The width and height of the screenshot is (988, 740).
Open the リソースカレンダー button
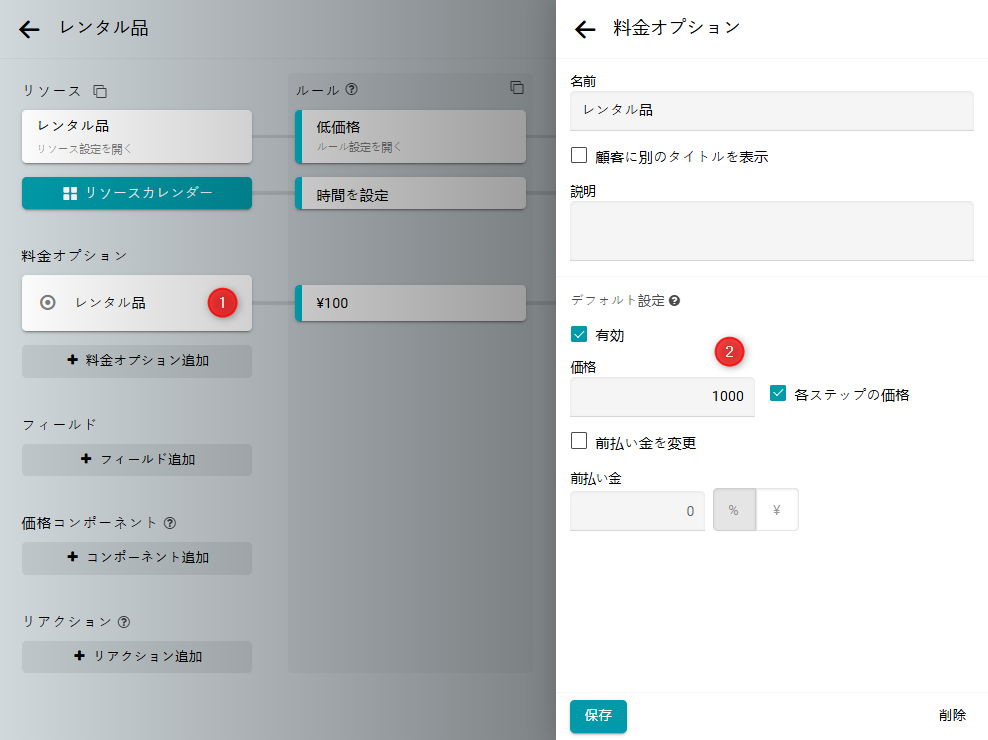(137, 193)
